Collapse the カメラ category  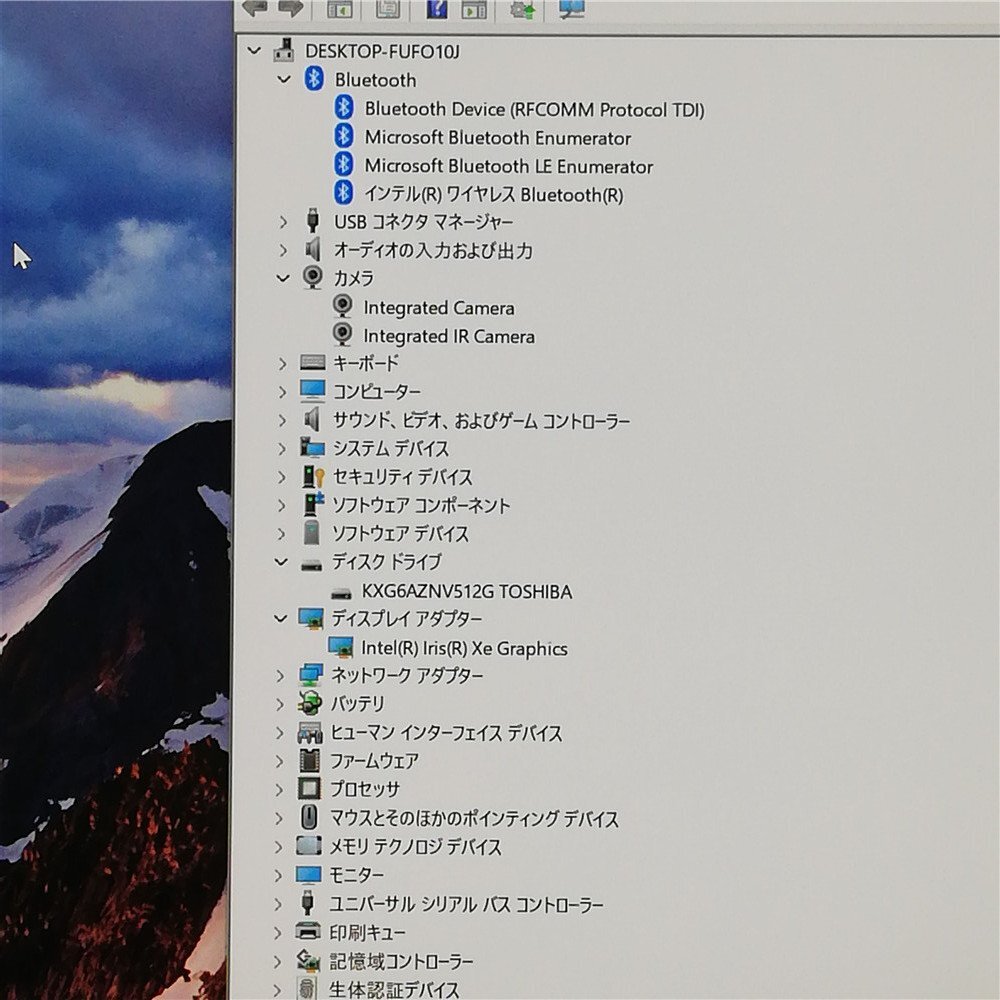coord(283,277)
